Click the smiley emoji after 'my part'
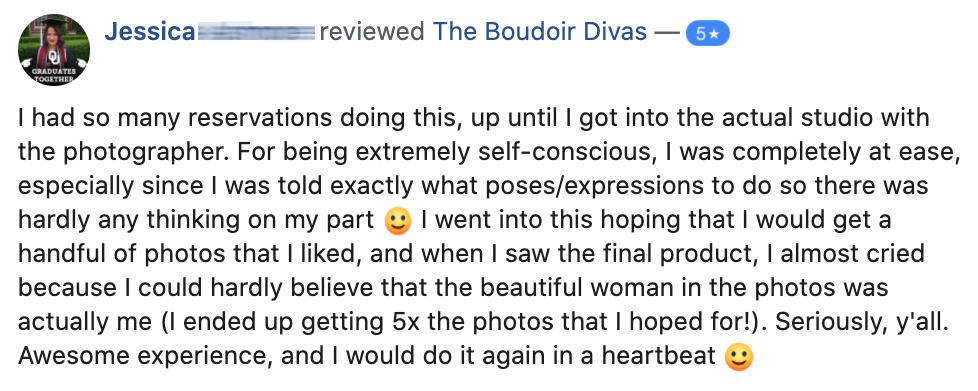 (x=398, y=221)
